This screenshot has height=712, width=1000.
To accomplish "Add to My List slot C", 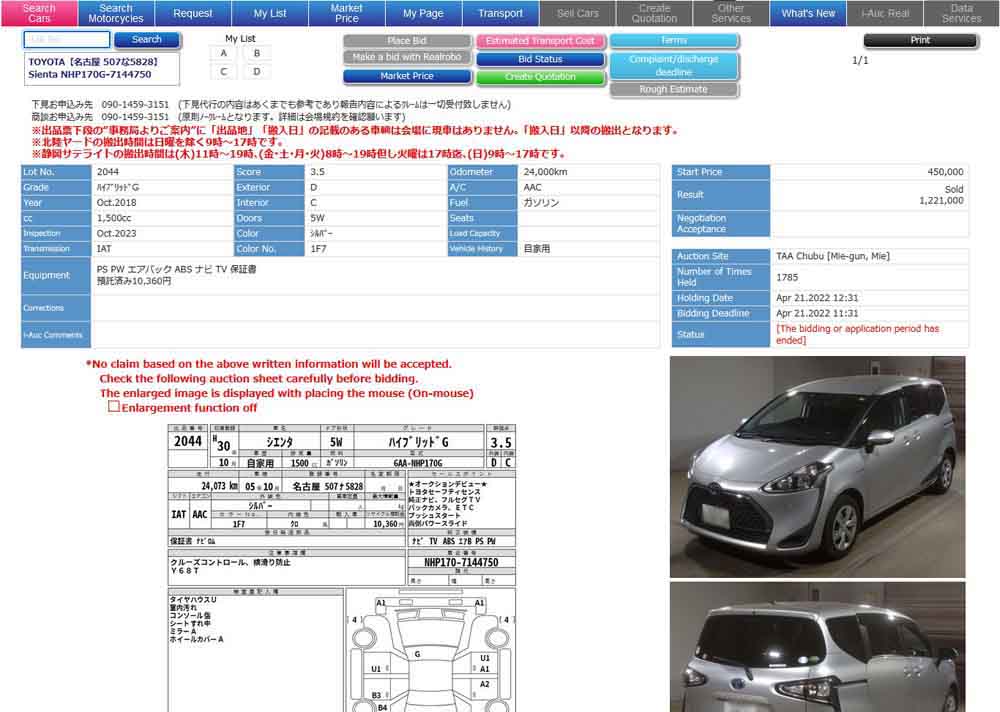I will [x=223, y=71].
